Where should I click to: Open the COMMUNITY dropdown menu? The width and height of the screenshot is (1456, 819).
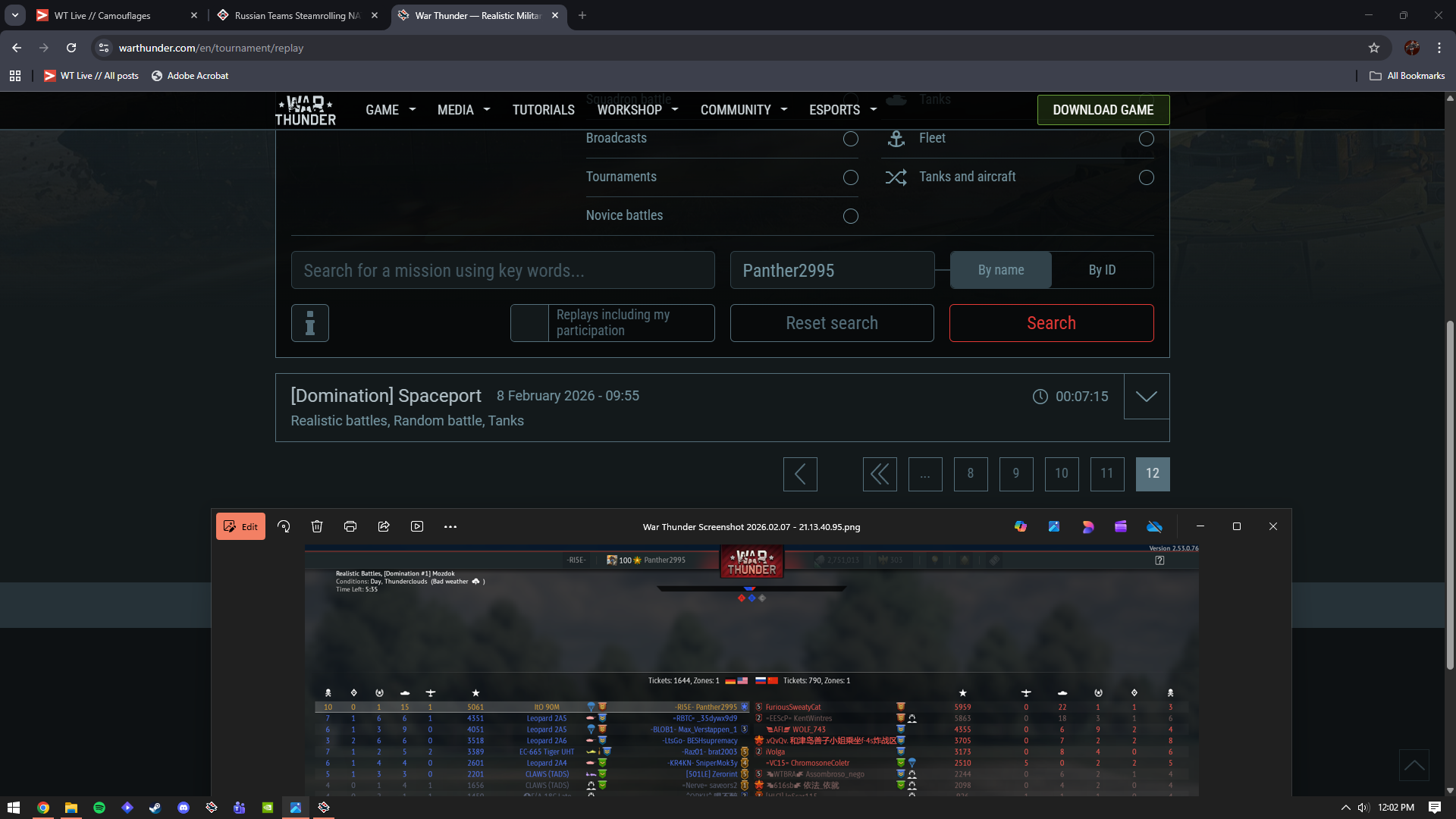click(x=743, y=110)
